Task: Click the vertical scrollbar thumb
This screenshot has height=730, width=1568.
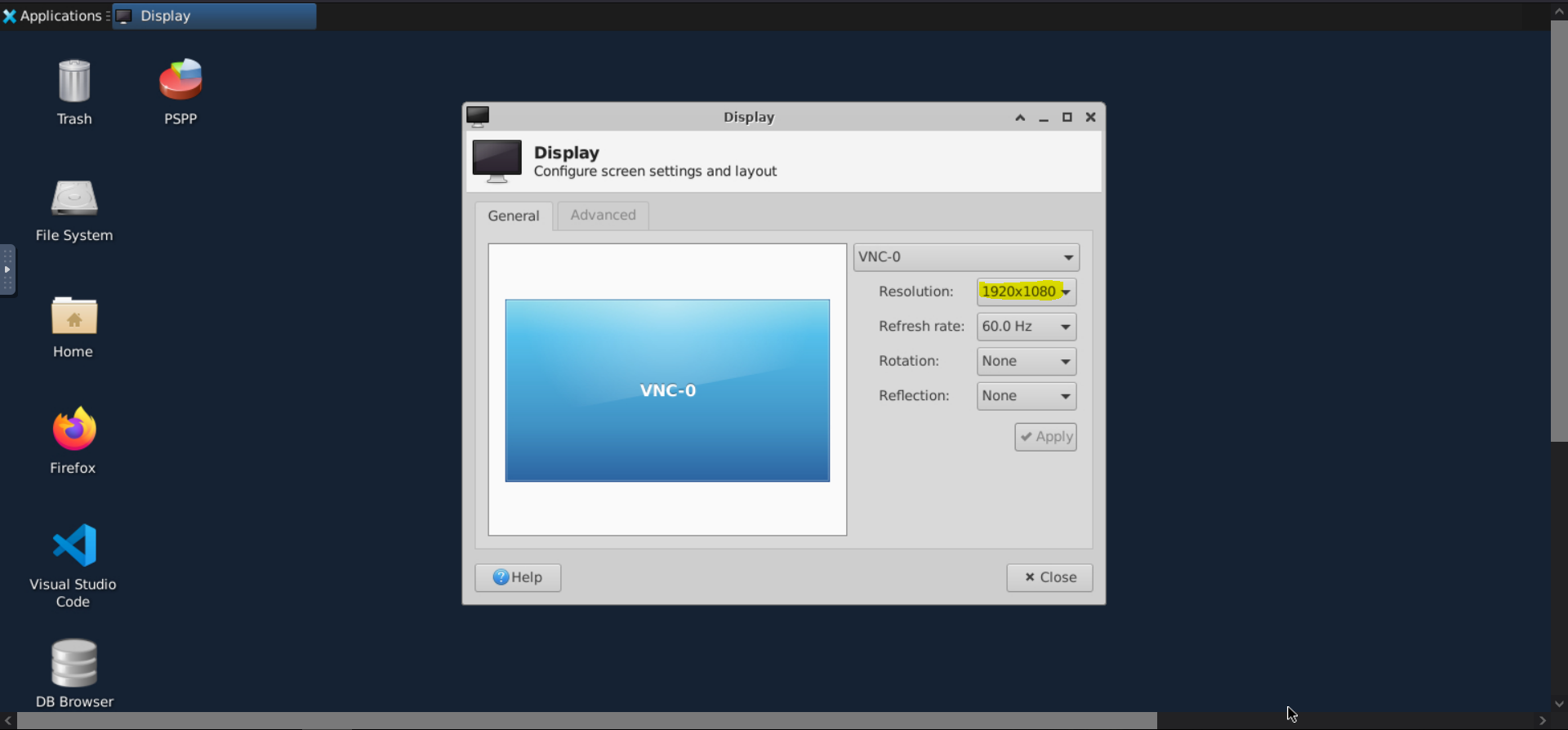Action: 1559,231
